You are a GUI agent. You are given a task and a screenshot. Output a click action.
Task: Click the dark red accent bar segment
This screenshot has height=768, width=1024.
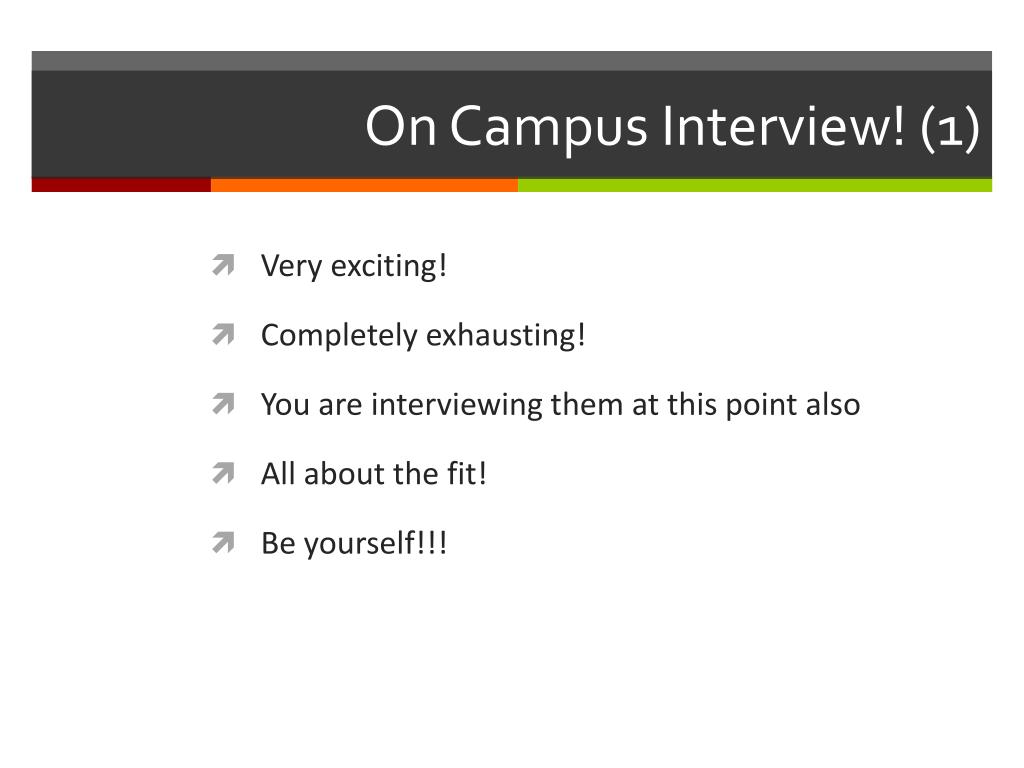point(121,185)
